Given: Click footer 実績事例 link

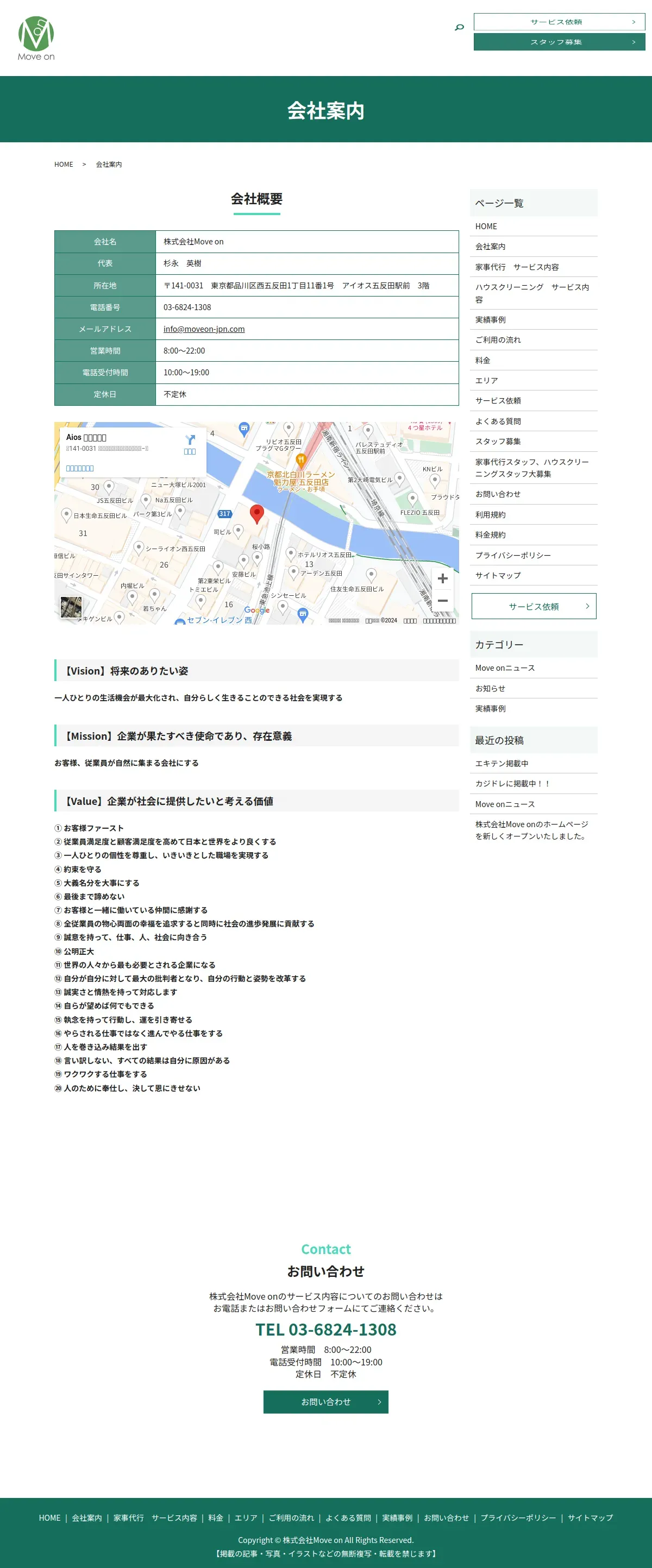Looking at the screenshot, I should (x=398, y=1517).
